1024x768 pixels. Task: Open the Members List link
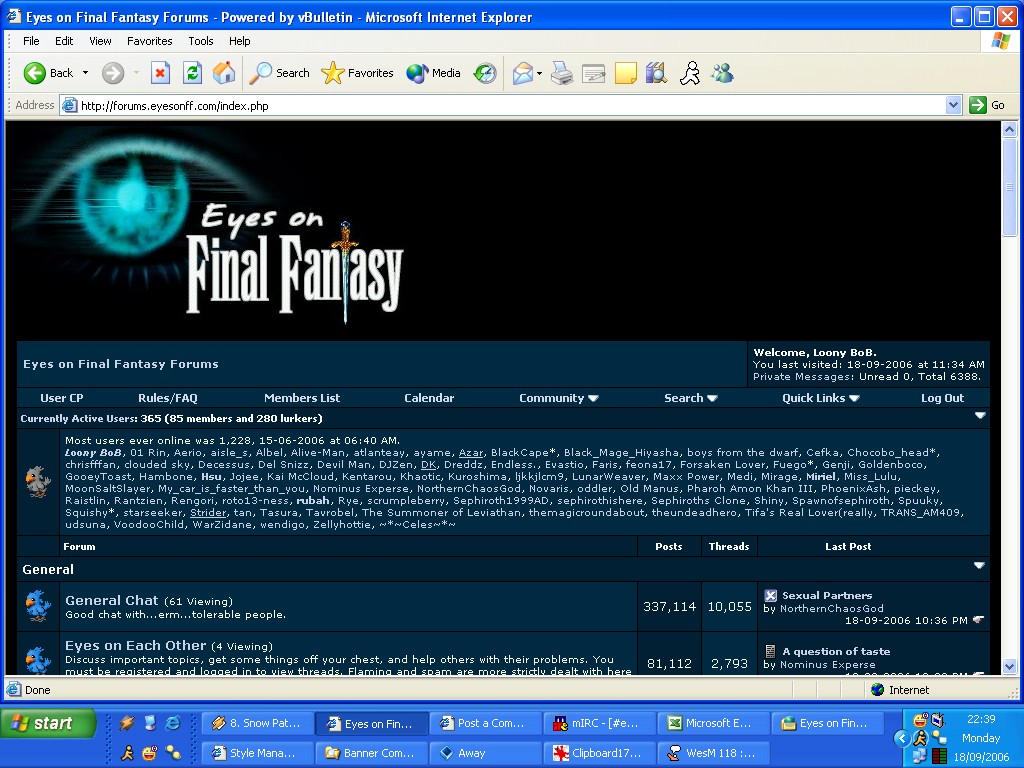[x=302, y=398]
